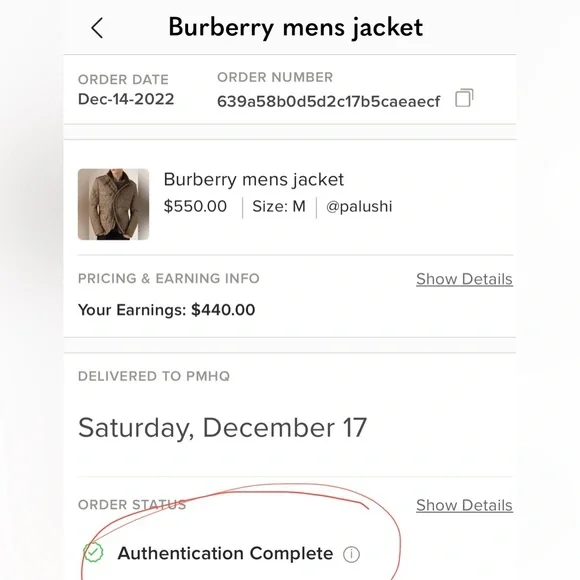
Task: Tap the info icon beside Authentication Complete
Action: click(351, 554)
